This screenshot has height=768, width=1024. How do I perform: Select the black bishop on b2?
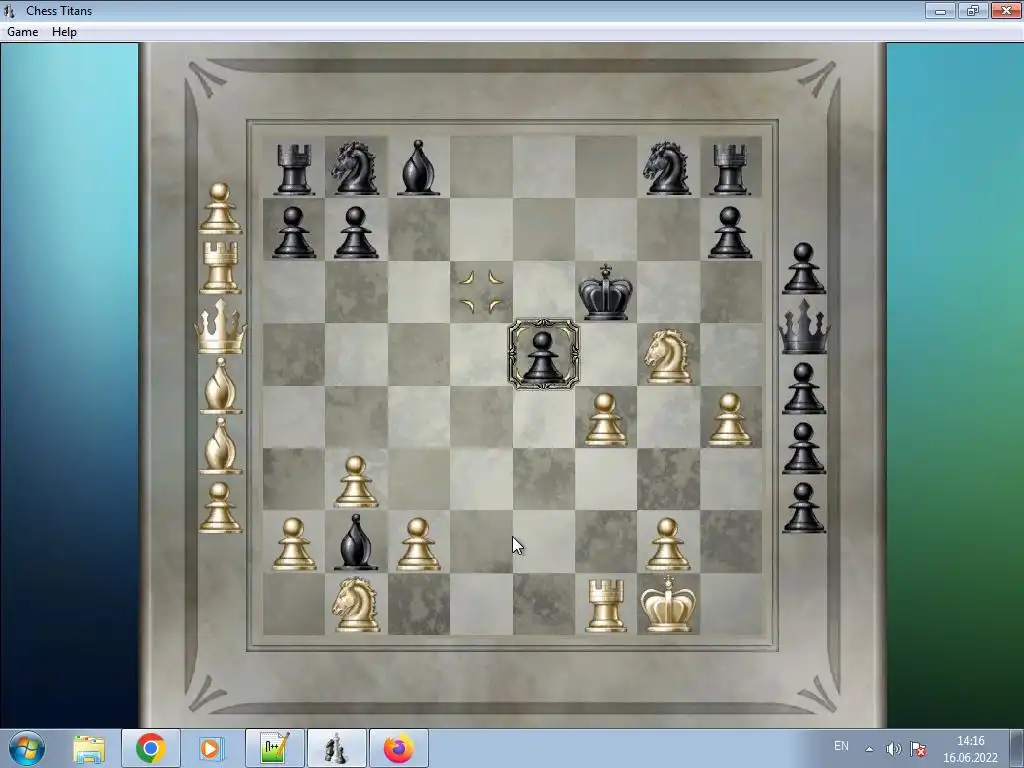click(355, 542)
